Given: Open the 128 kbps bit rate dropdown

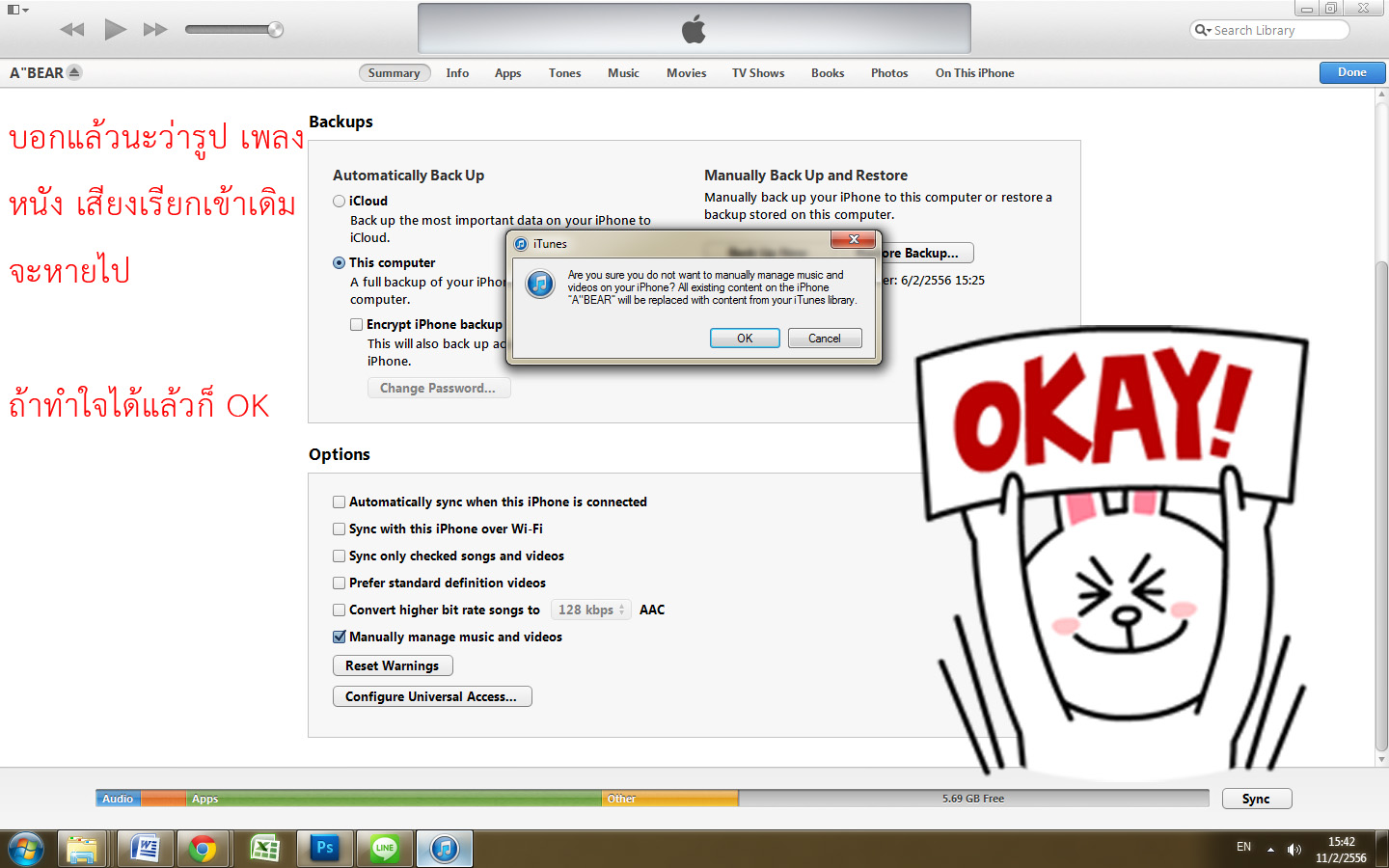Looking at the screenshot, I should (x=591, y=610).
